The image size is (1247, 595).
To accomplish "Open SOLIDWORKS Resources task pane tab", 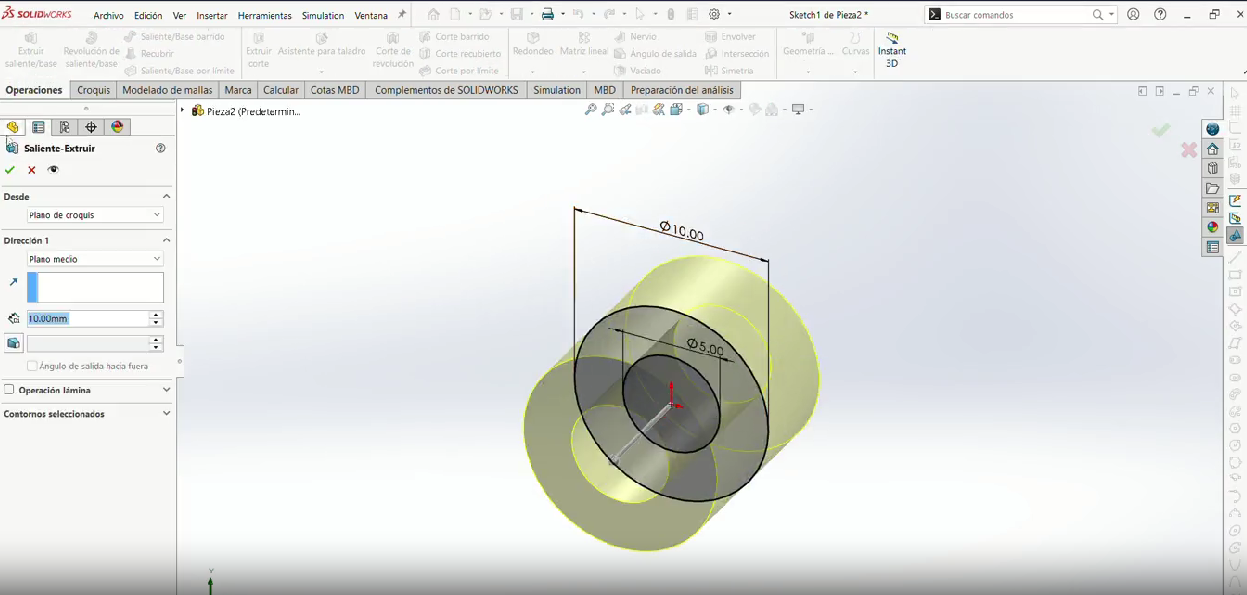I will coord(1213,149).
